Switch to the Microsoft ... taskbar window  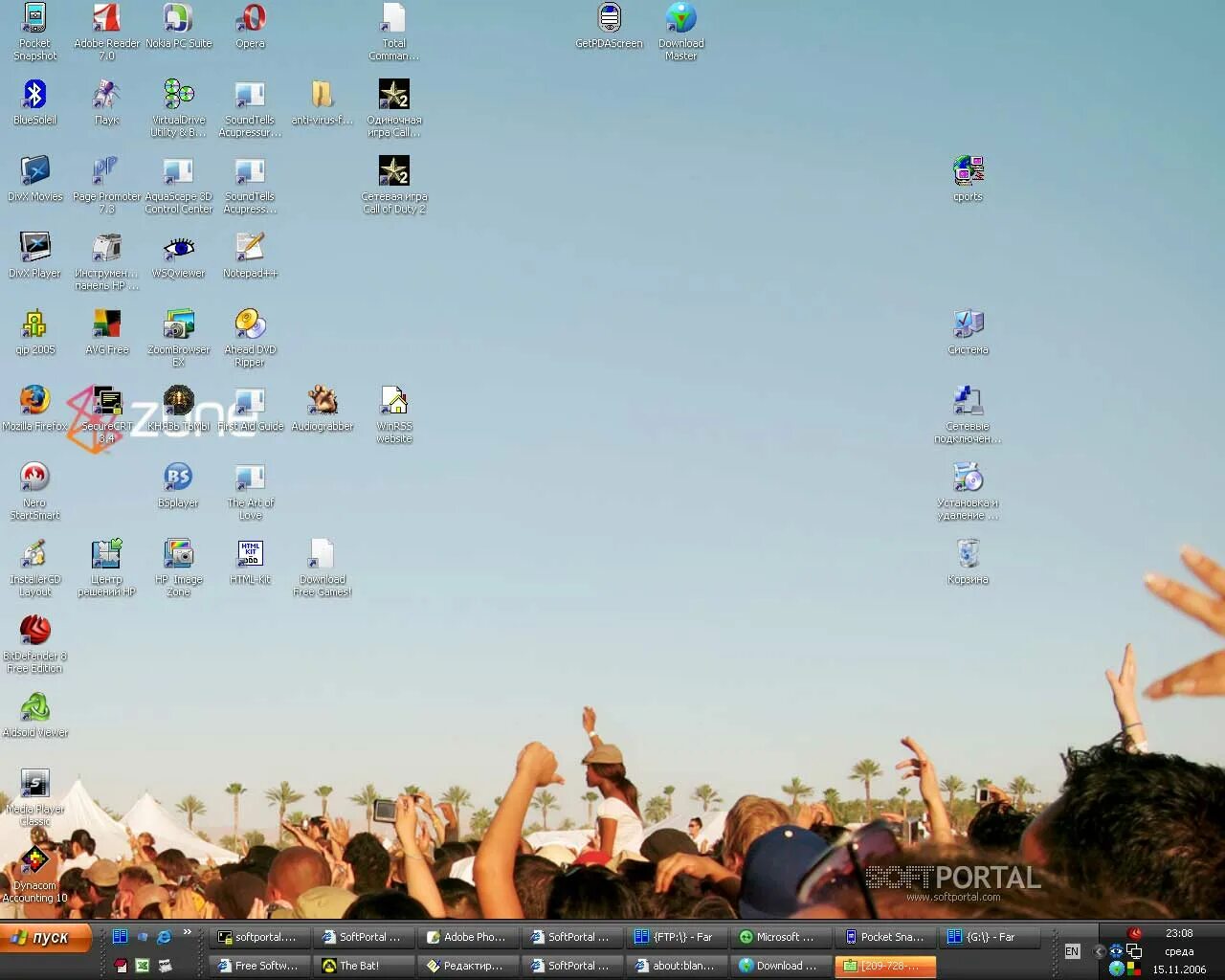(x=780, y=937)
